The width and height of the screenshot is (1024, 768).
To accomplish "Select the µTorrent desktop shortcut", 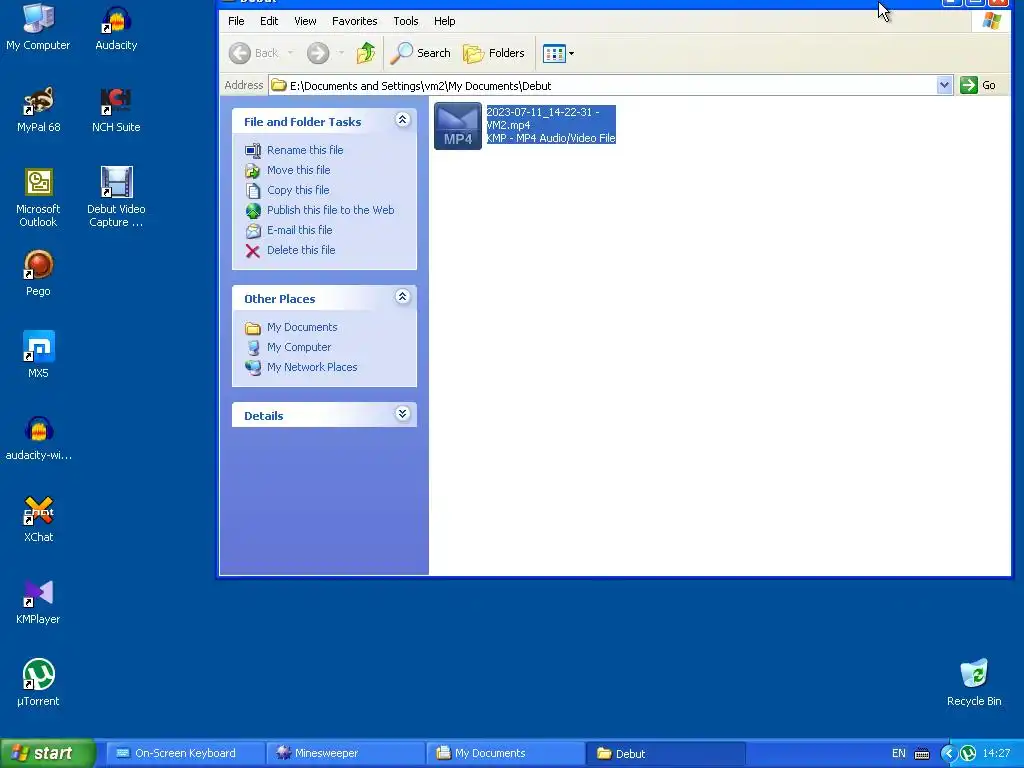I will [38, 683].
